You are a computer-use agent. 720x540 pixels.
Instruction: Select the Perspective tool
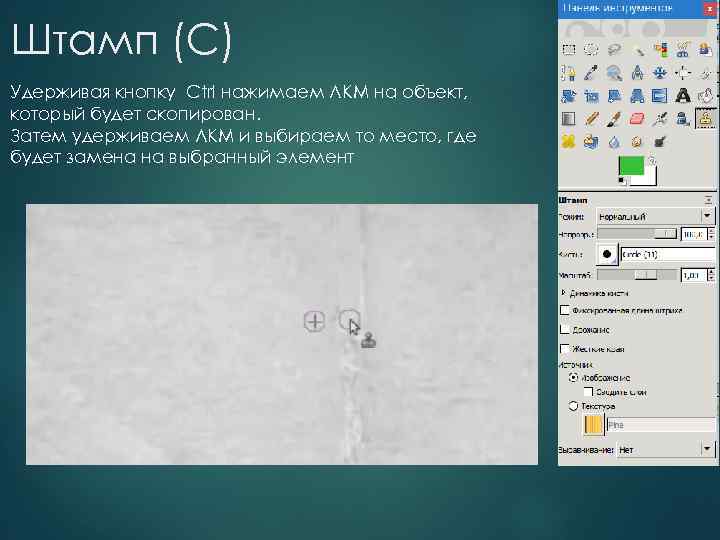click(637, 96)
